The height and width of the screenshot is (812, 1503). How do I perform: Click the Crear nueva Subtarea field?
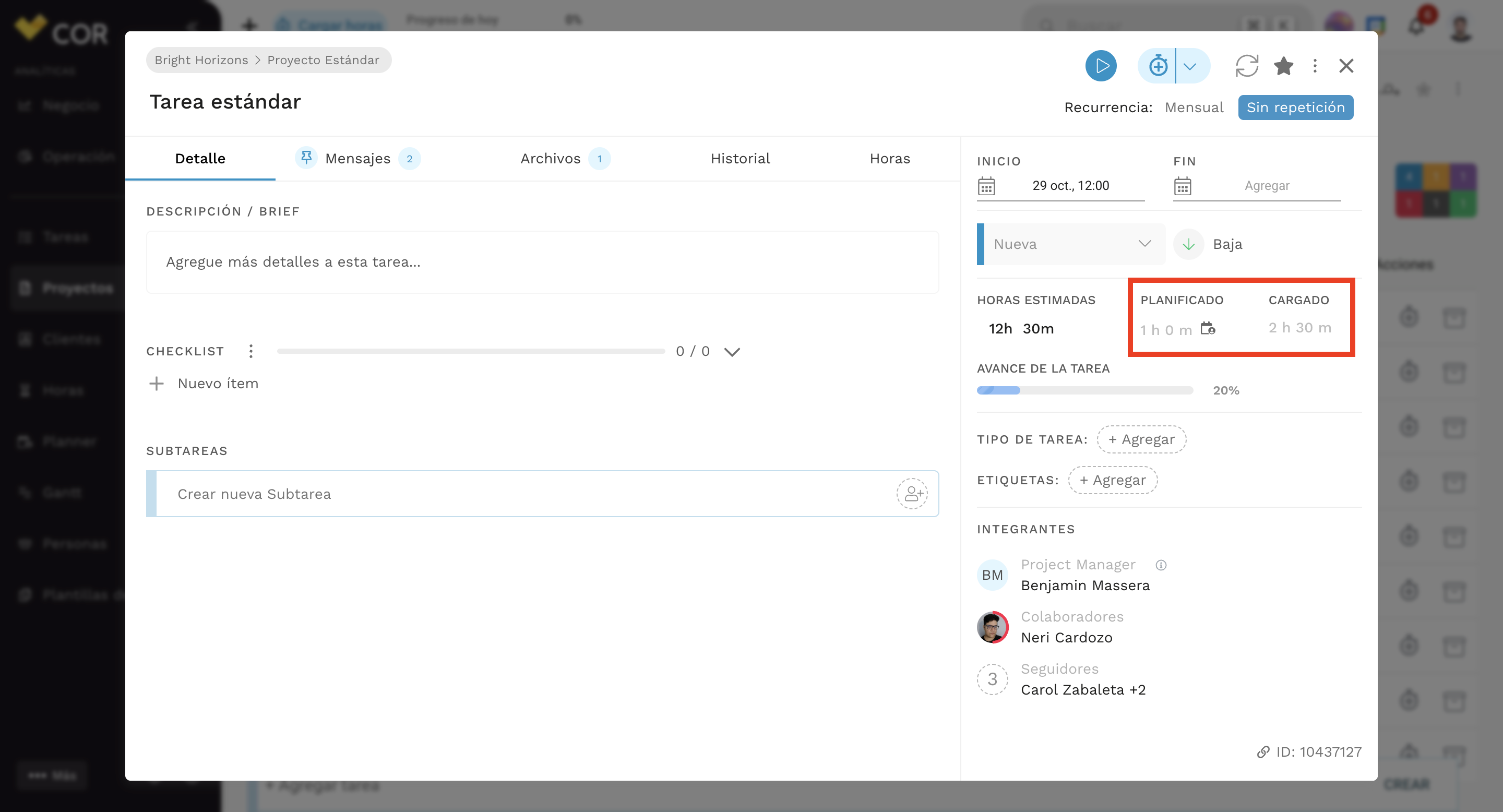[x=542, y=494]
